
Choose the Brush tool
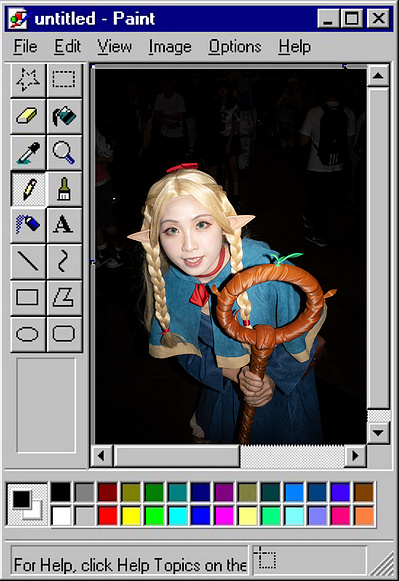(x=64, y=189)
